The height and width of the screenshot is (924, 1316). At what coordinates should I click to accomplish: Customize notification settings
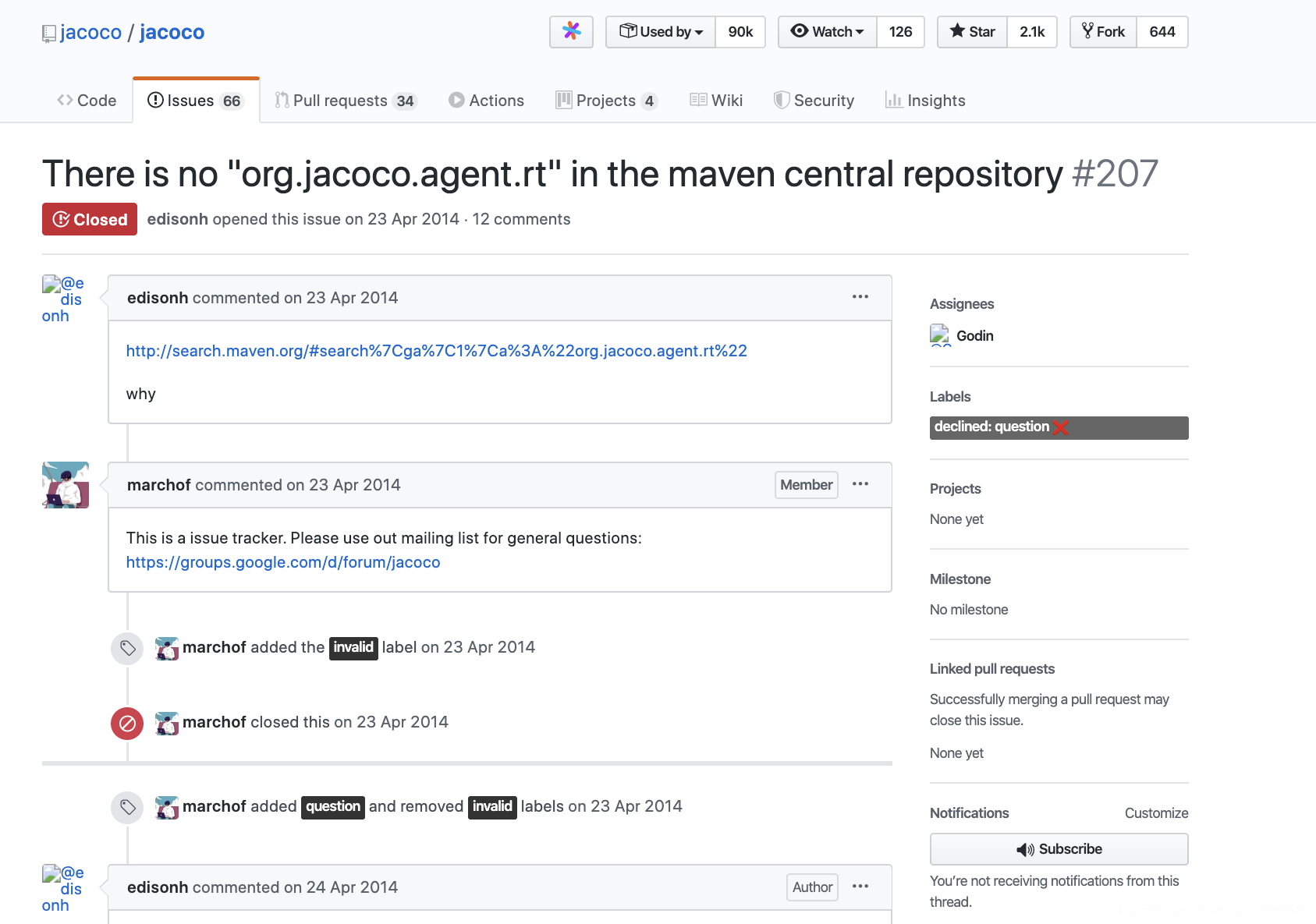click(1156, 812)
